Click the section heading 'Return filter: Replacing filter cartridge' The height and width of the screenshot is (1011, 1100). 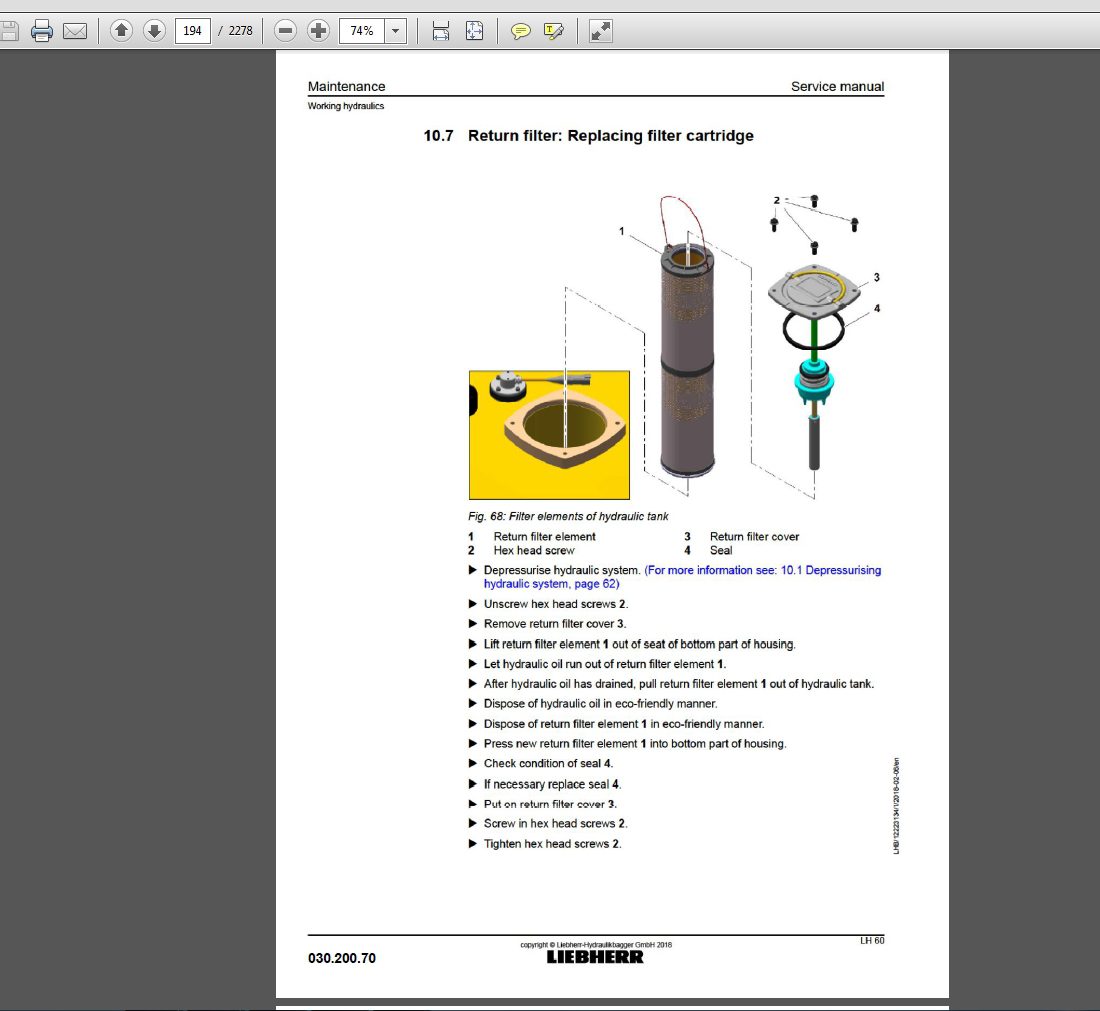611,135
